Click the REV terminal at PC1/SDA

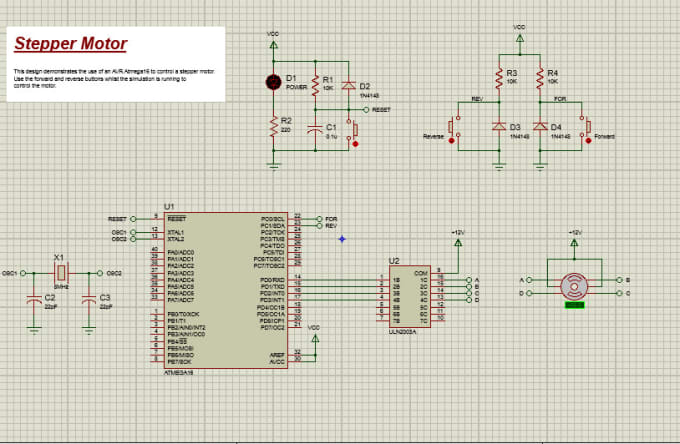[x=320, y=225]
